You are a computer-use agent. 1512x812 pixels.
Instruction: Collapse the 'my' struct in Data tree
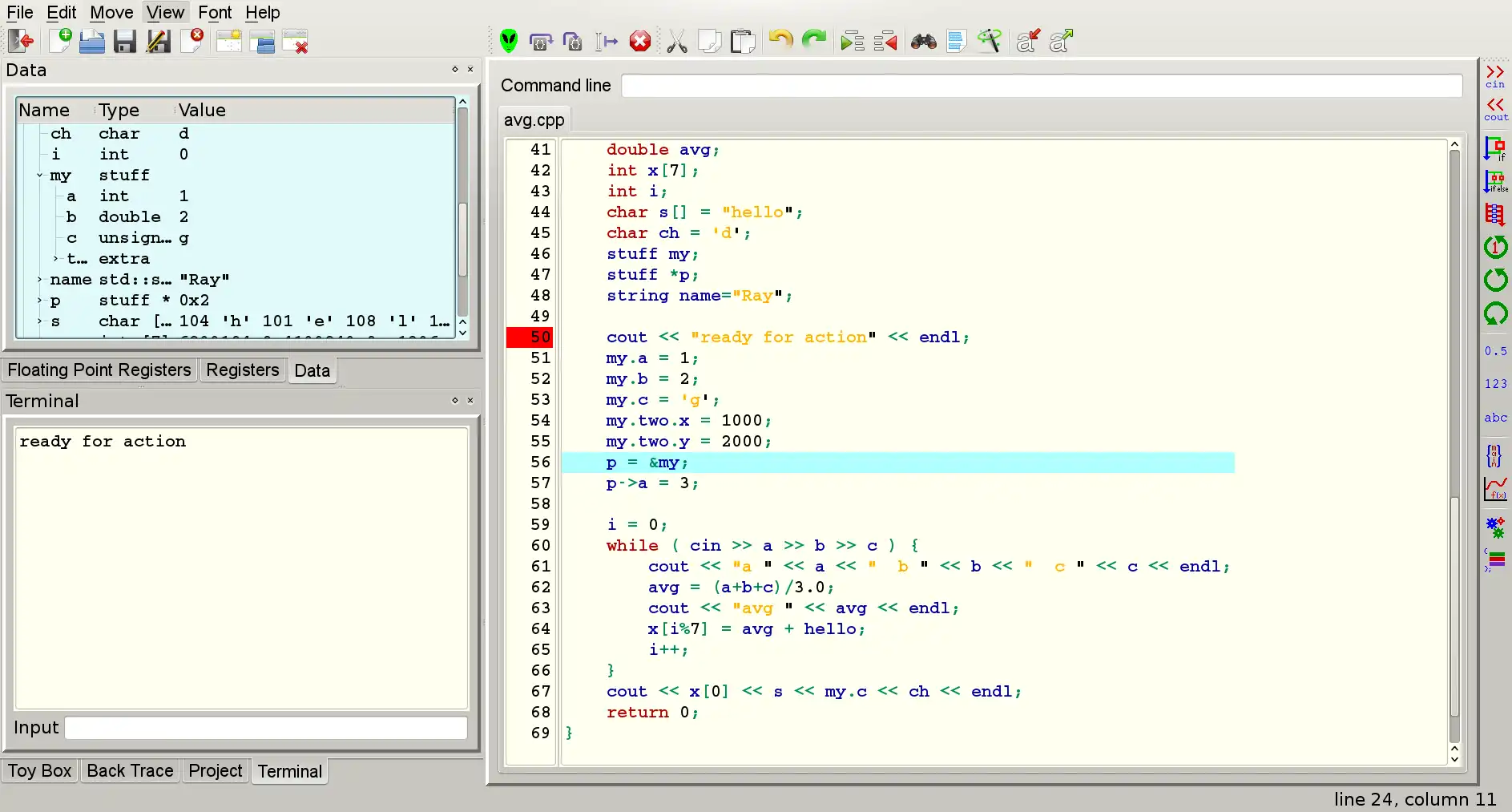(x=39, y=176)
